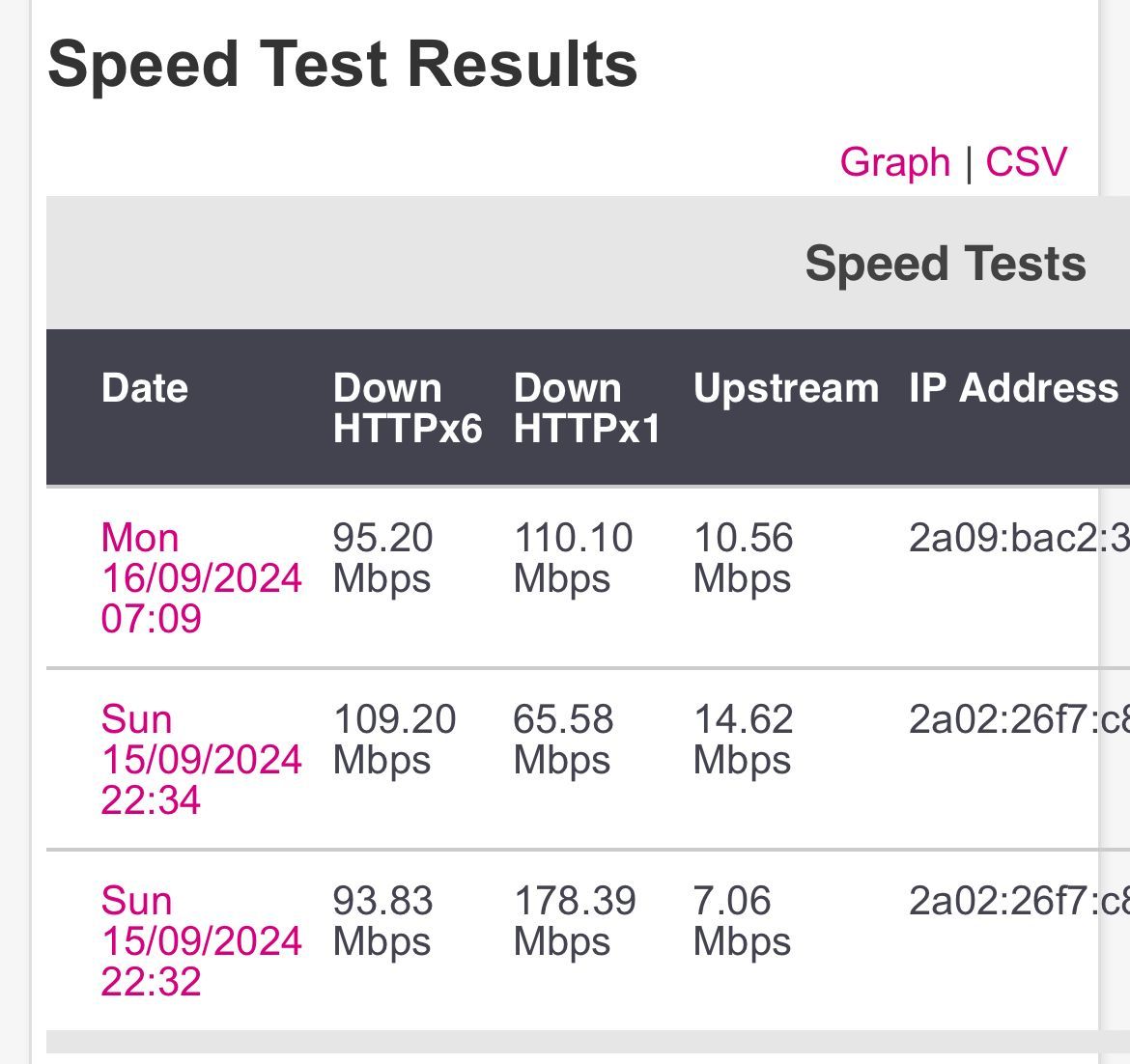This screenshot has height=1064, width=1130.
Task: Select the 10.56 Mbps upstream value
Action: (743, 557)
